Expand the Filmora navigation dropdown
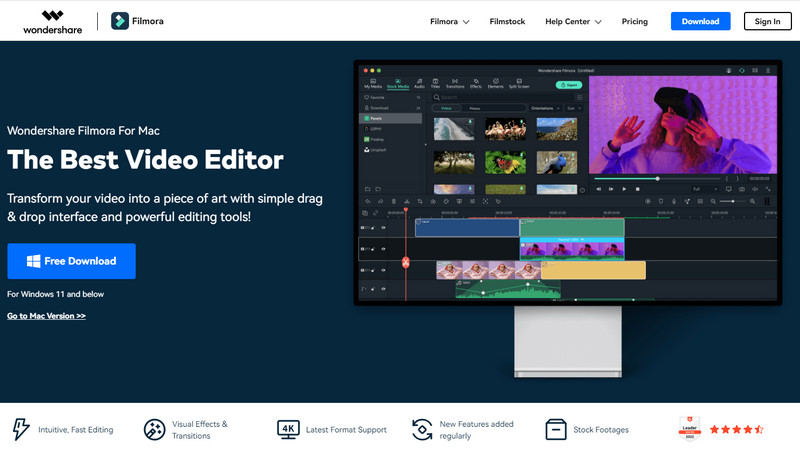Viewport: 800px width, 470px height. pyautogui.click(x=449, y=21)
